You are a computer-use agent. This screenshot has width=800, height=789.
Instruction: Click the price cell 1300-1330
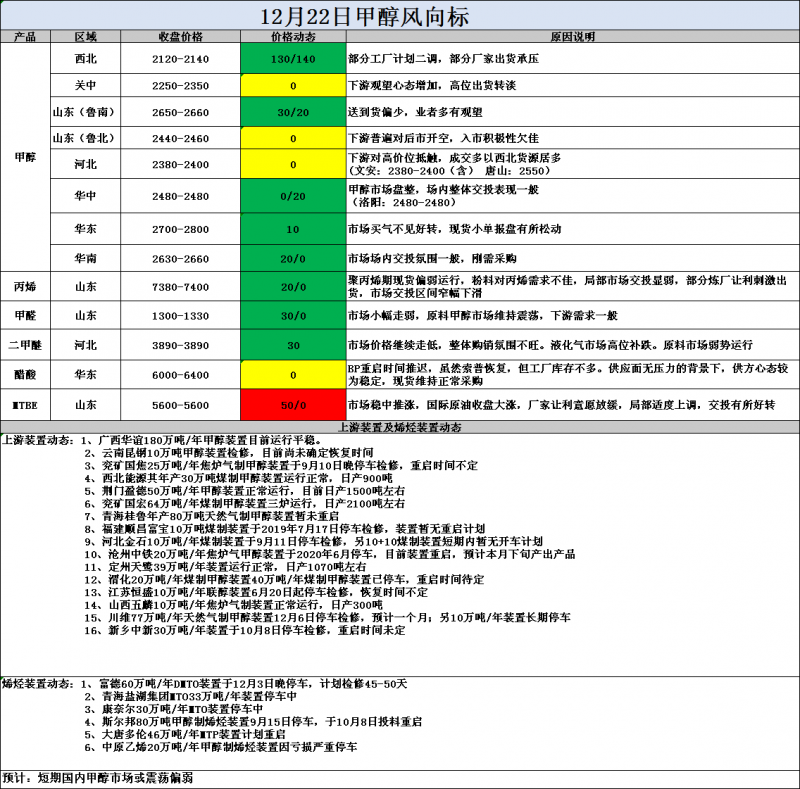(x=180, y=315)
